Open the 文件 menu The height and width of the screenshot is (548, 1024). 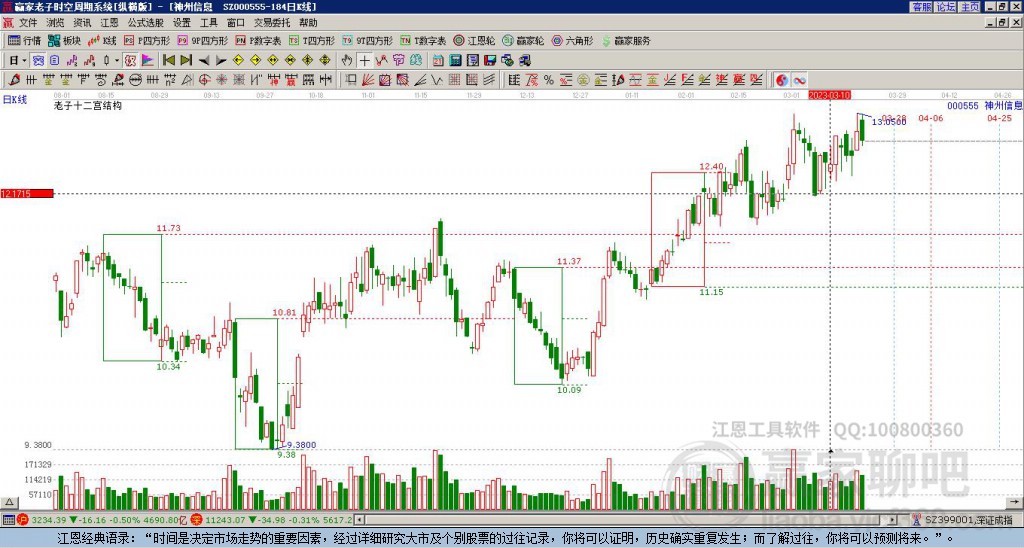click(x=28, y=23)
